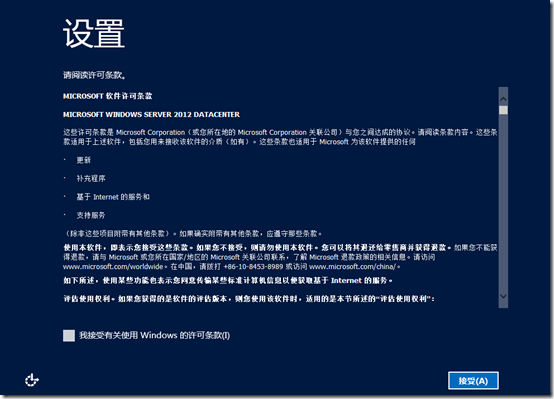Click the 补充程序 bullet item
Screen dimensions: 554x399
coord(91,178)
